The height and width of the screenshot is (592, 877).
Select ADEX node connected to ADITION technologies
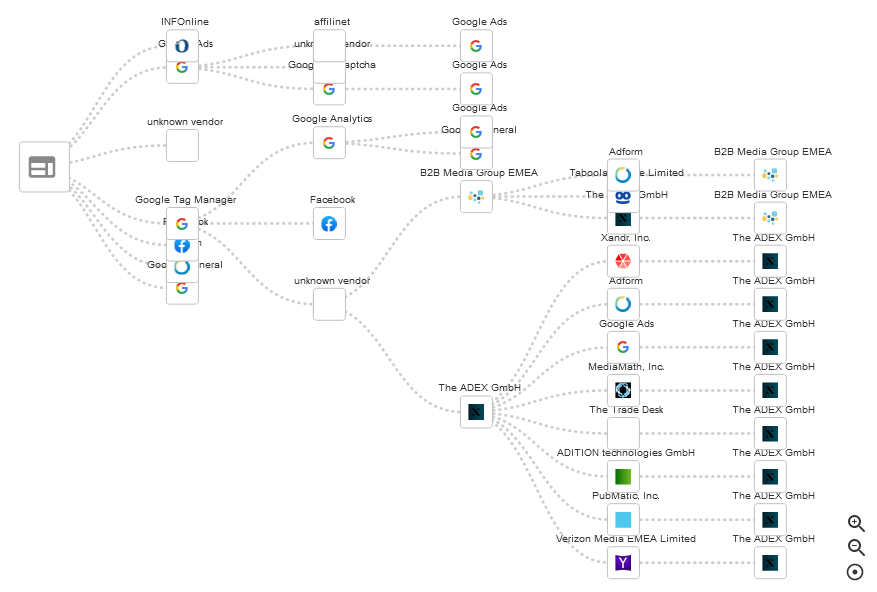pos(771,477)
